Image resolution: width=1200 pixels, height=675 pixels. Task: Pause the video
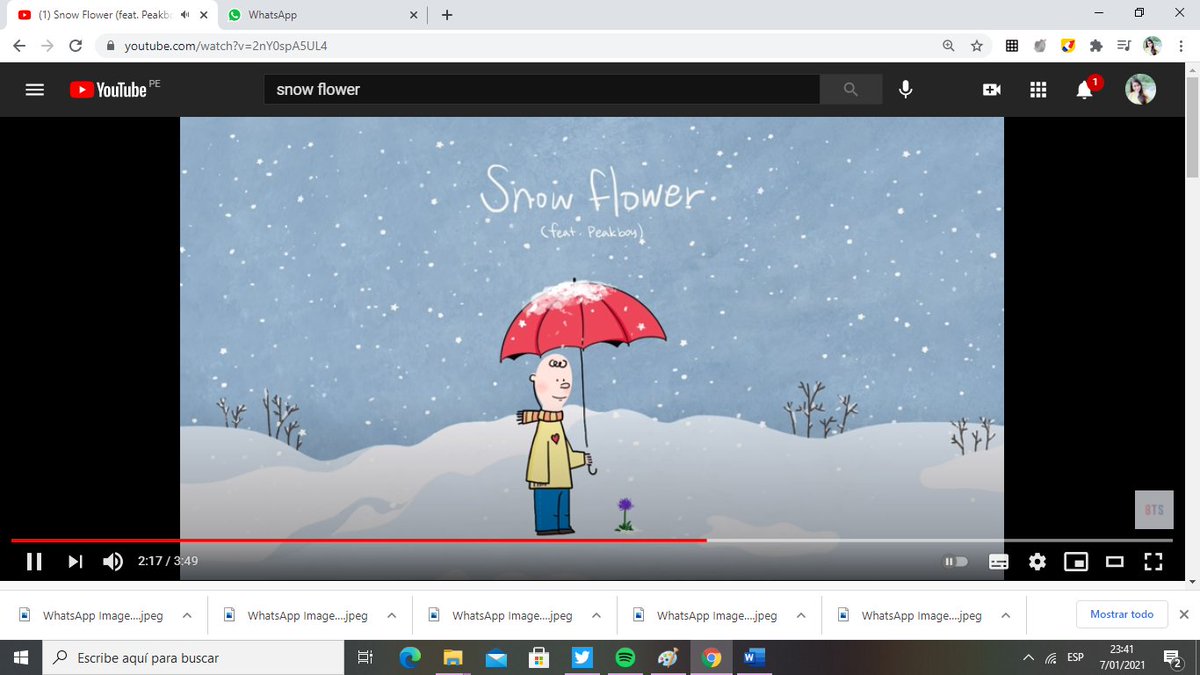tap(34, 561)
